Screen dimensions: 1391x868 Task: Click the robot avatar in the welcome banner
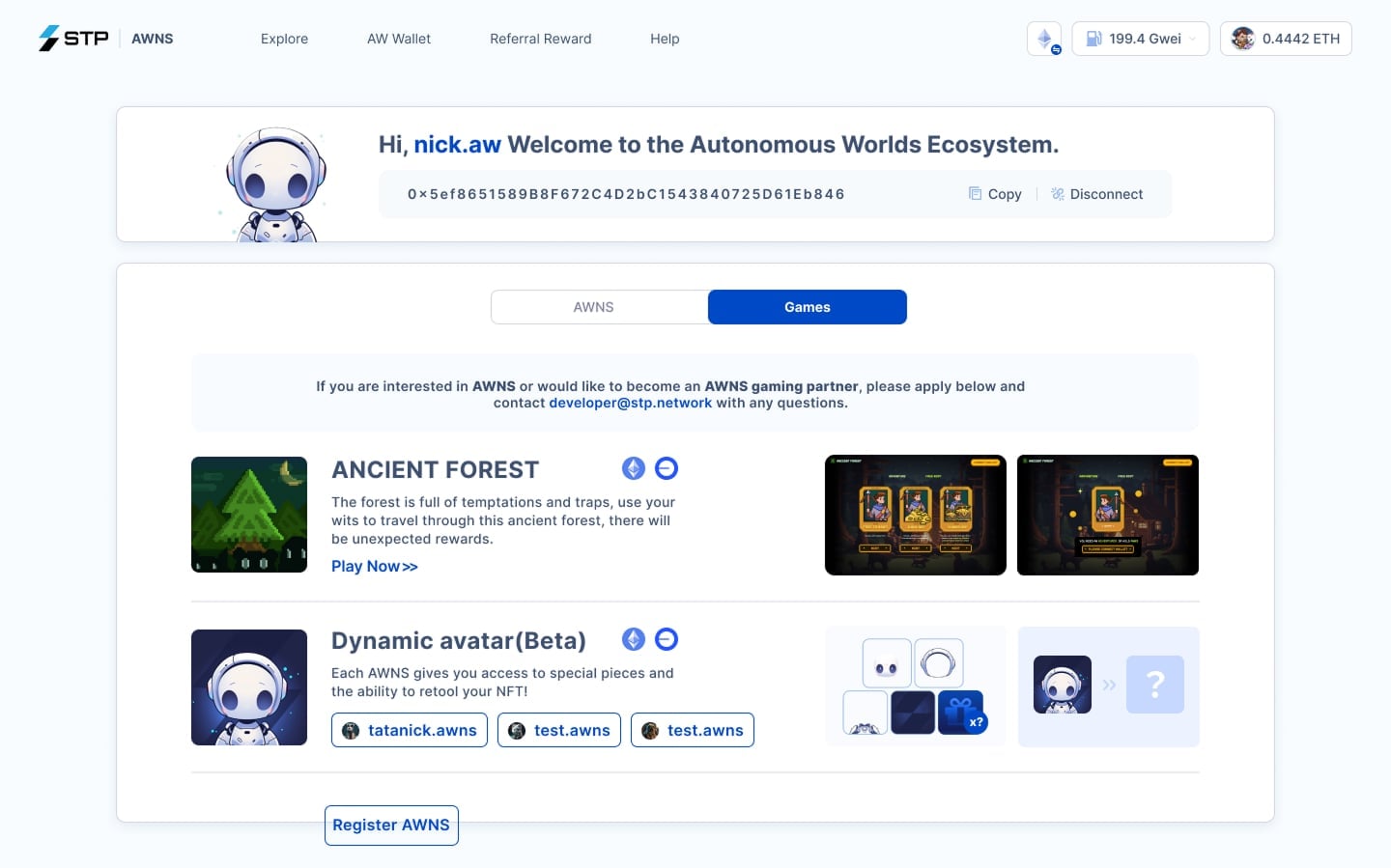pos(275,183)
